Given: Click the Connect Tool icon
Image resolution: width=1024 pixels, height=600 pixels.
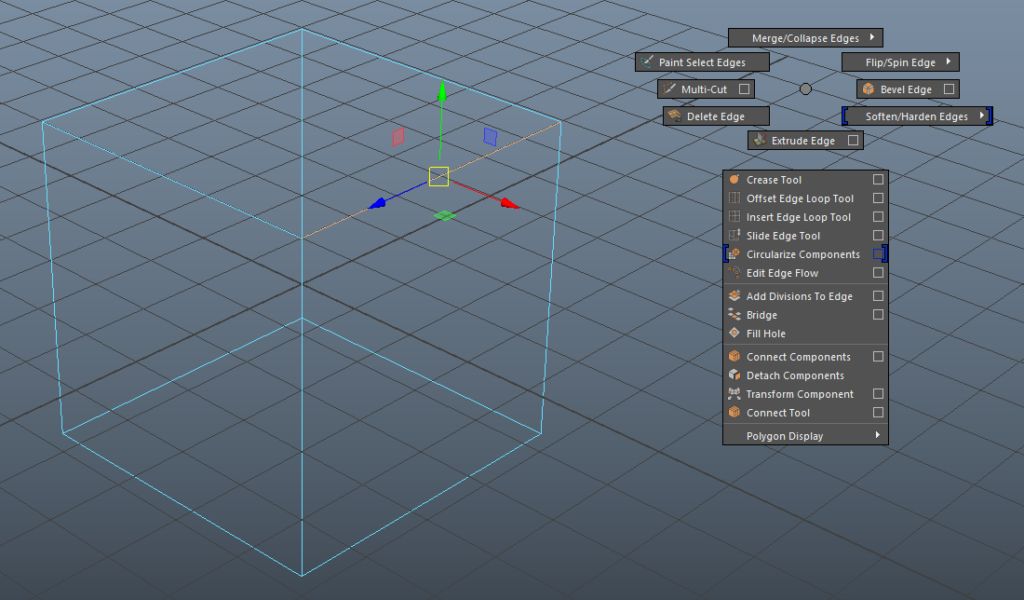Looking at the screenshot, I should [x=734, y=413].
